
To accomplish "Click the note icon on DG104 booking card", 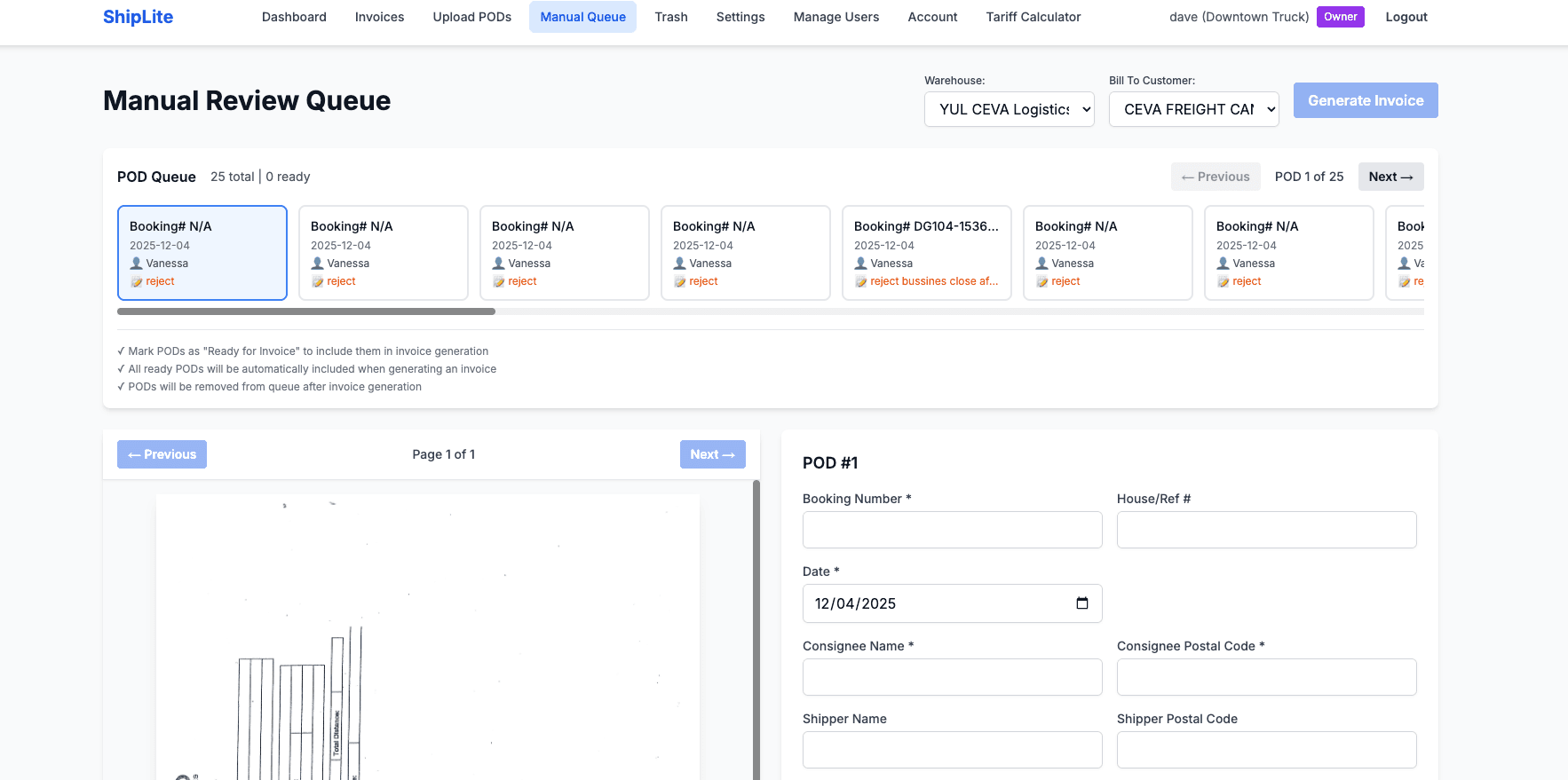I will point(860,282).
